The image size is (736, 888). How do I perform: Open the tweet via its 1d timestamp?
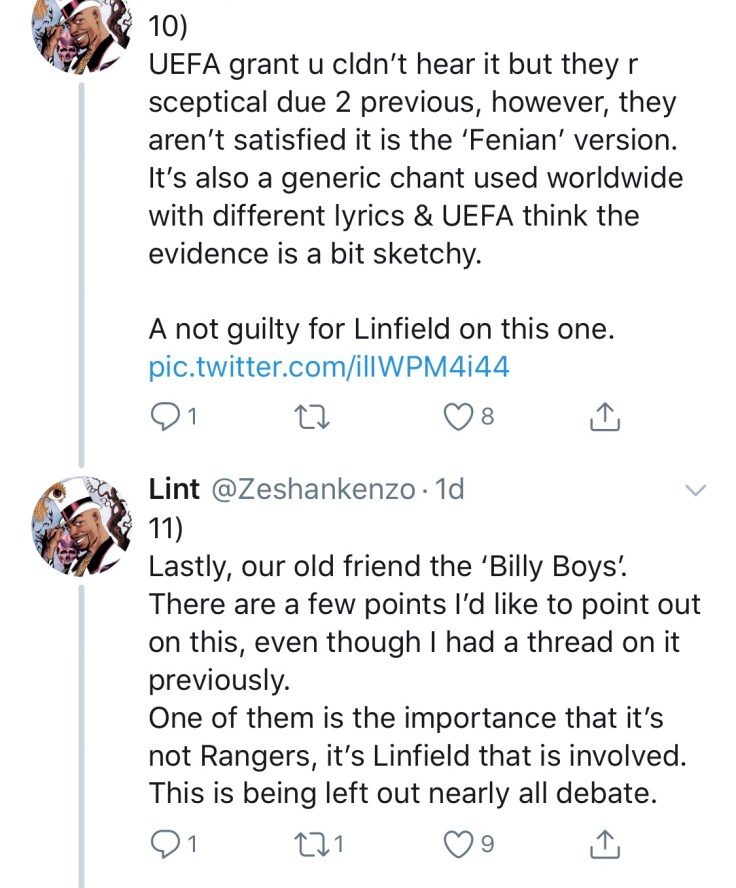click(447, 490)
